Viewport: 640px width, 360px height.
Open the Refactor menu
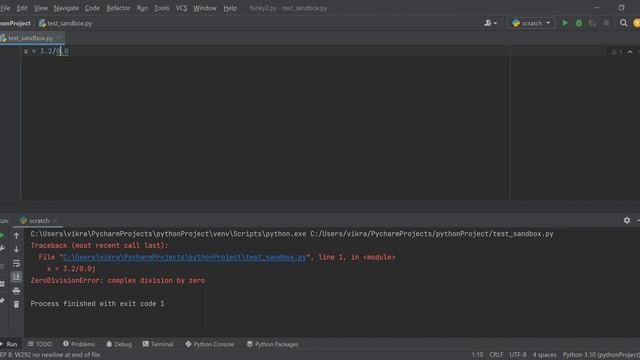click(118, 8)
